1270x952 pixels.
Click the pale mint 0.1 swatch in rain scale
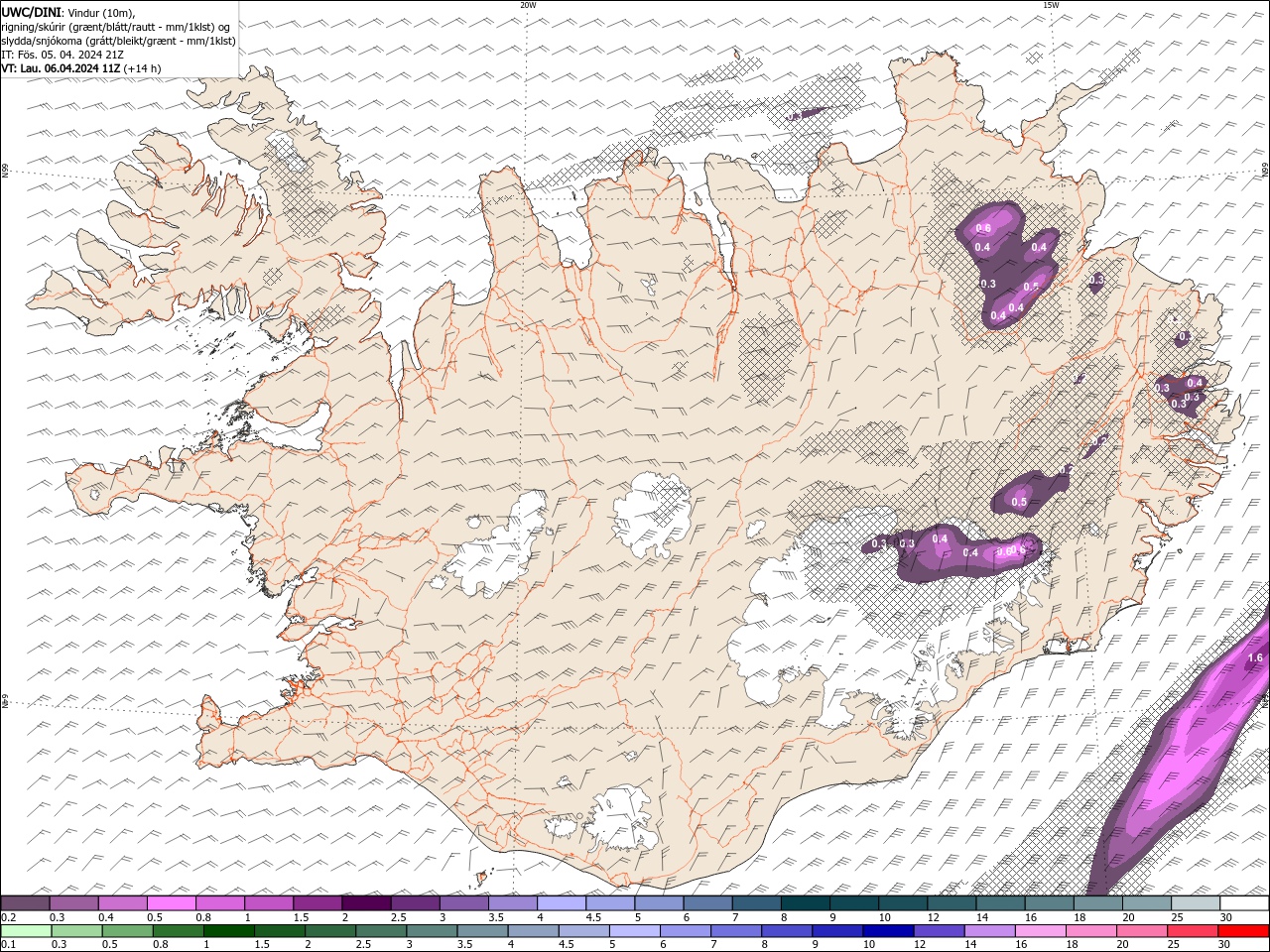pos(26,931)
